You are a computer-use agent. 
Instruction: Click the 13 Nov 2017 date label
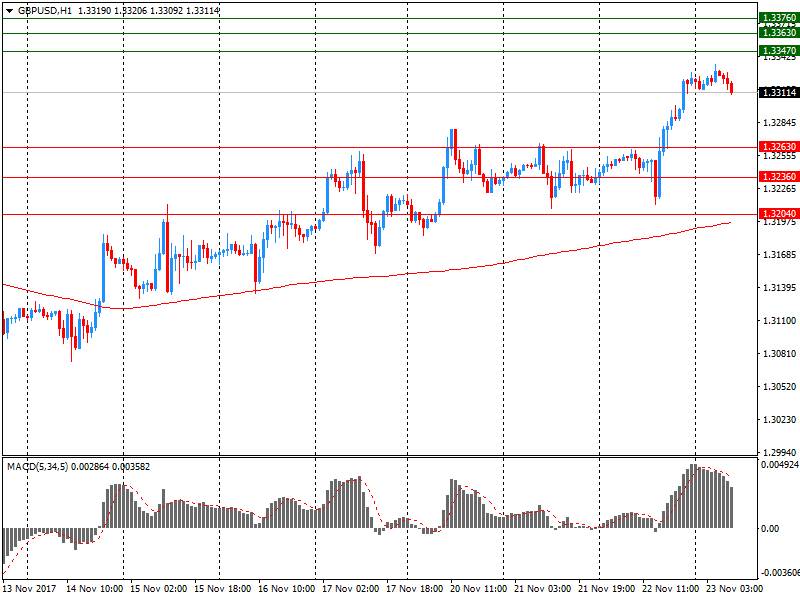click(29, 589)
